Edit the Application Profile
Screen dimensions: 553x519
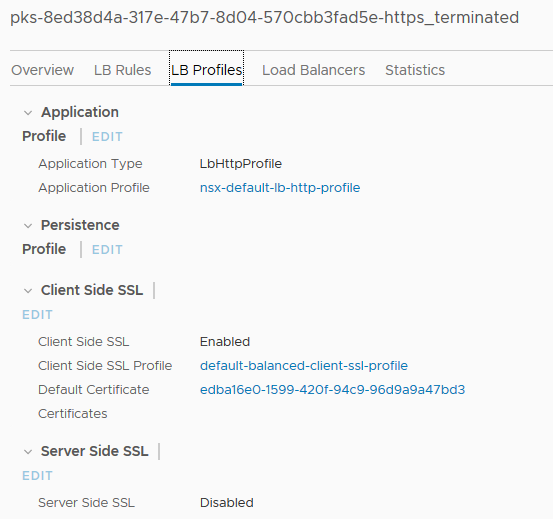(107, 137)
